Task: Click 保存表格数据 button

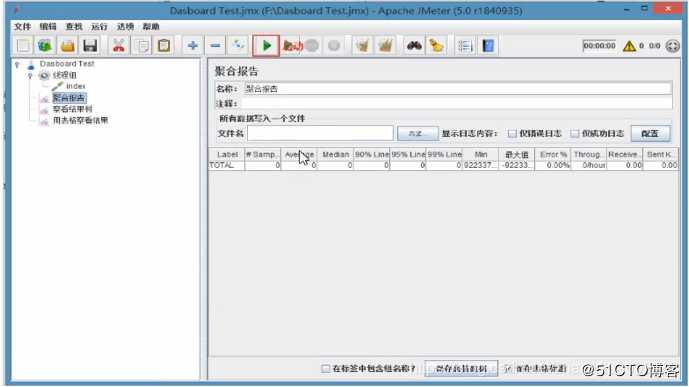Action: tap(461, 369)
